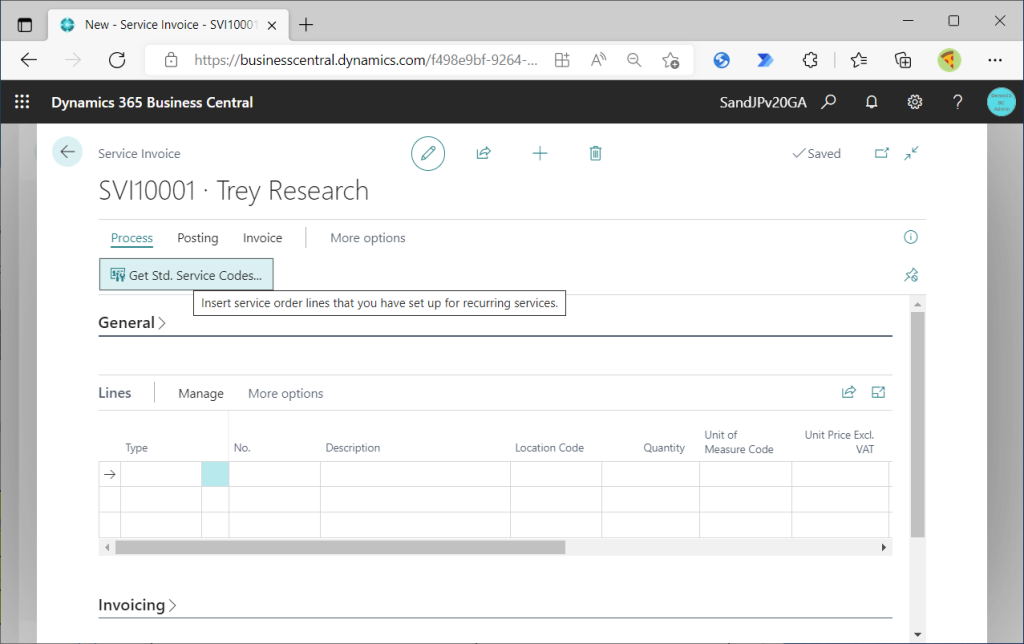Click Dynamics 365 Business Central title
The height and width of the screenshot is (644, 1024).
152,103
